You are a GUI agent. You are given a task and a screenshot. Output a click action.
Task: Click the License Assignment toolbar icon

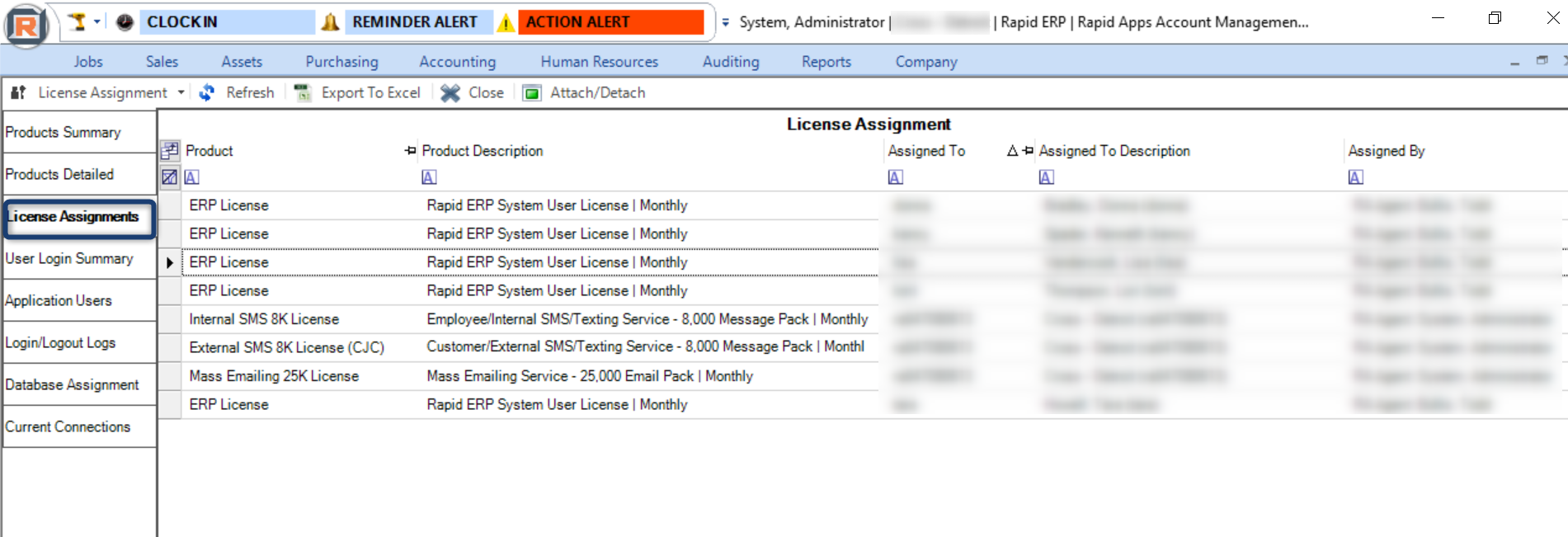[x=18, y=92]
